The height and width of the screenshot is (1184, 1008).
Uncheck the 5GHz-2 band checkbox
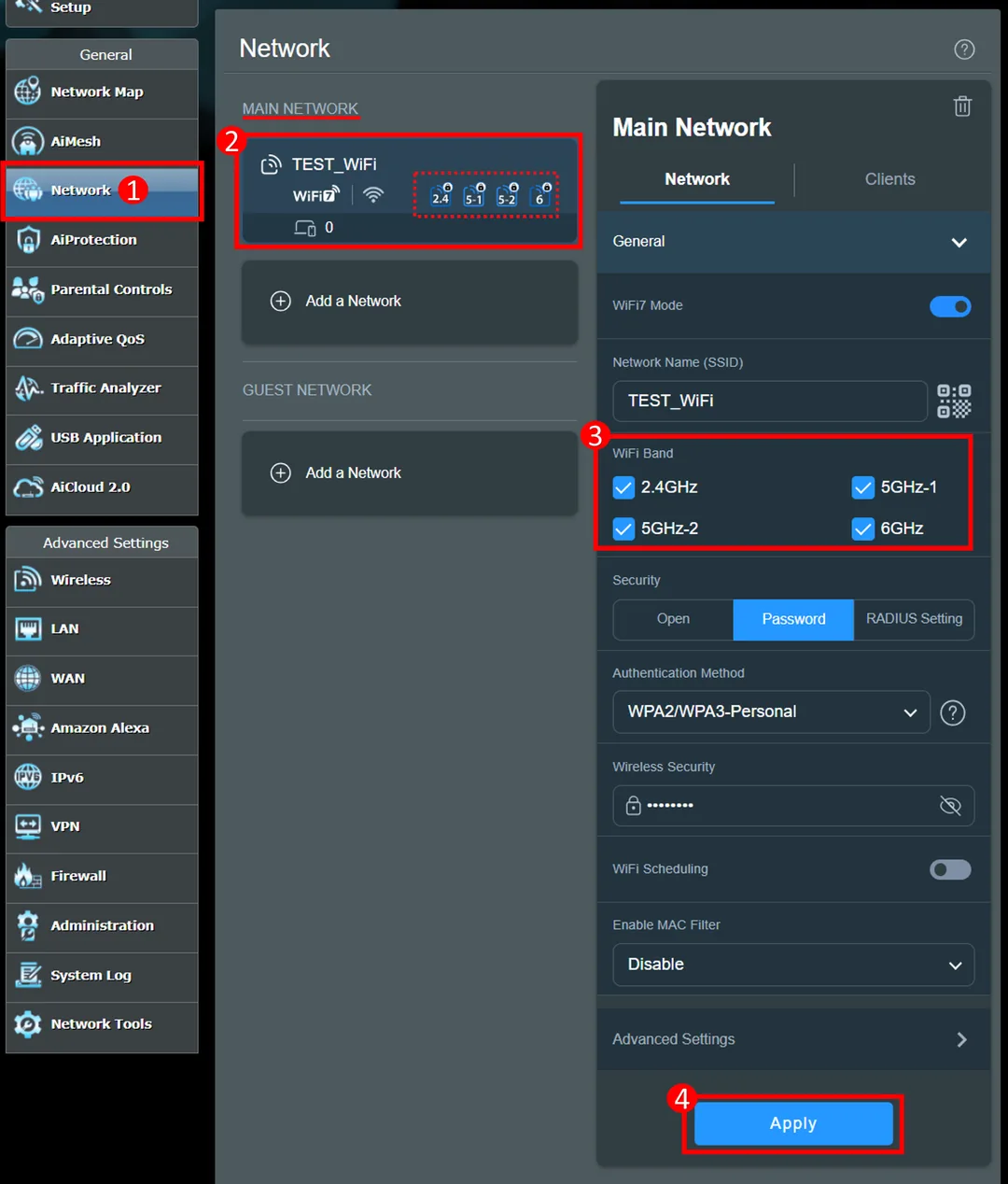coord(623,529)
